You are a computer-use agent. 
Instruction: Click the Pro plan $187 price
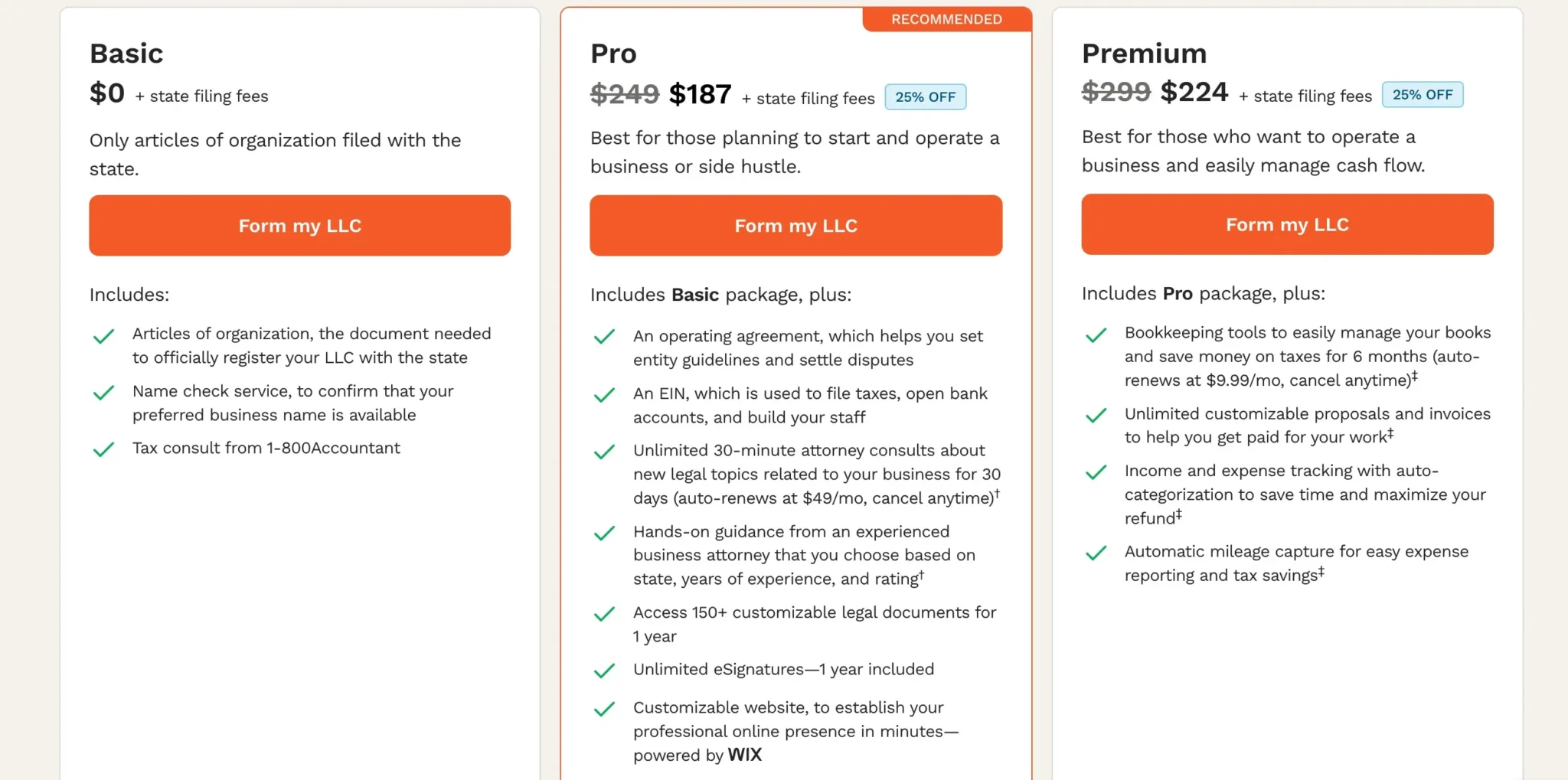coord(700,94)
